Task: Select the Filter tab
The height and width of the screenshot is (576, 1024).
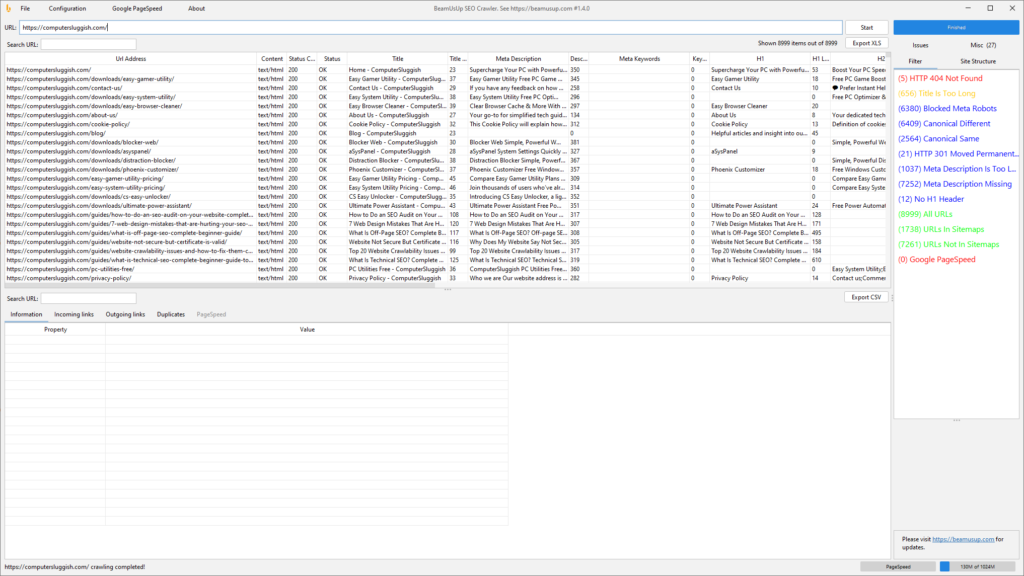Action: (x=915, y=61)
